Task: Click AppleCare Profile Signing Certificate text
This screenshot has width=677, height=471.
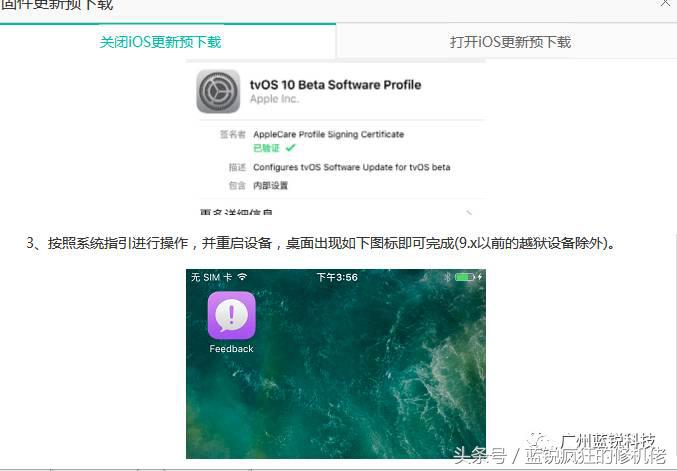Action: (x=329, y=134)
